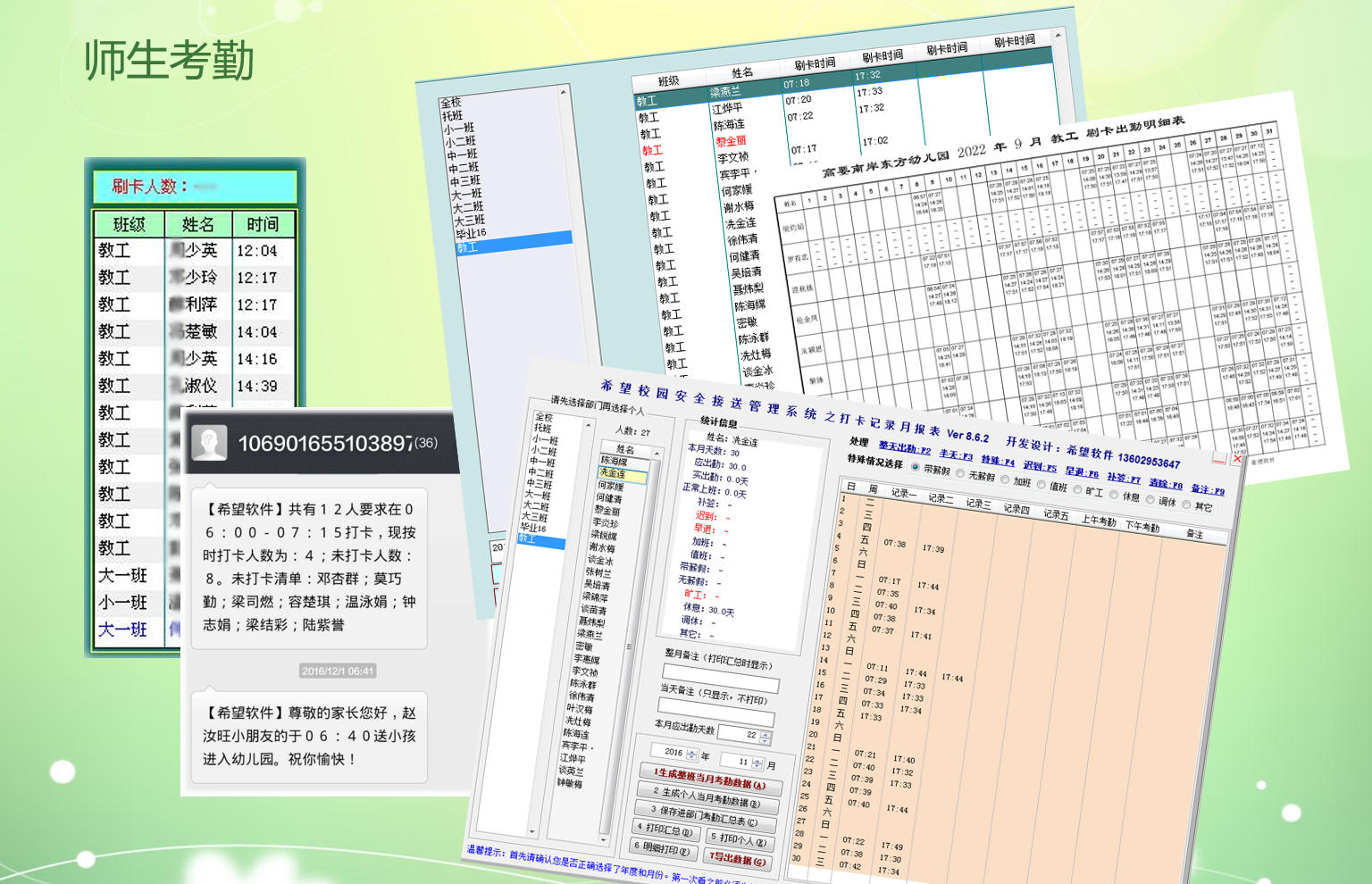Click the month 11 spinner arrows
1372x884 pixels.
point(757,763)
